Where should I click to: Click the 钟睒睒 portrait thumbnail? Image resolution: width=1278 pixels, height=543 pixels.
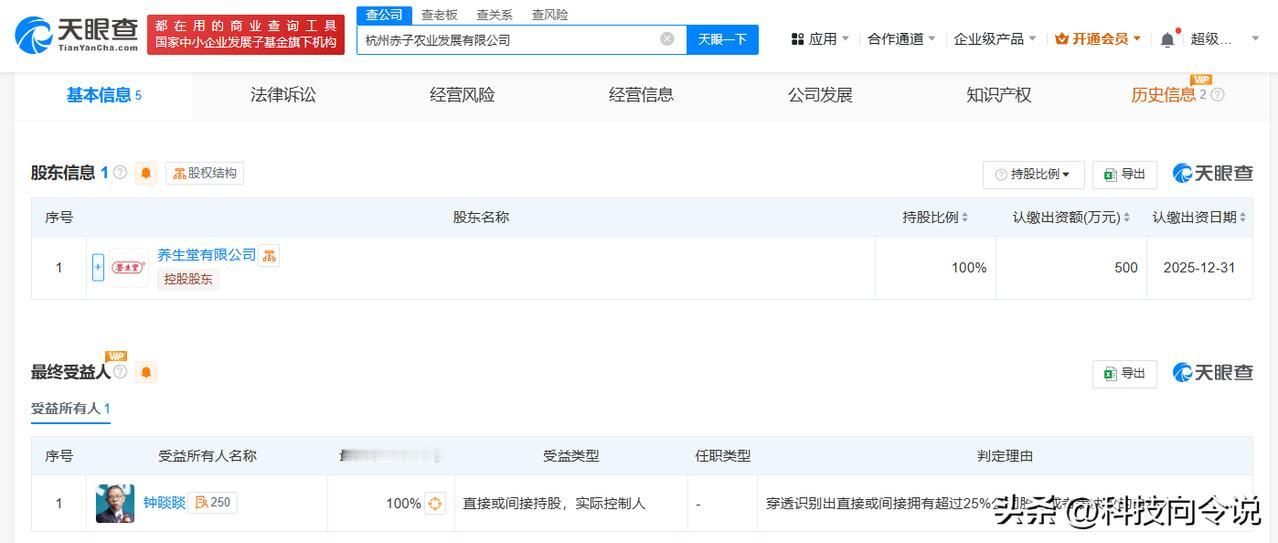pyautogui.click(x=115, y=503)
